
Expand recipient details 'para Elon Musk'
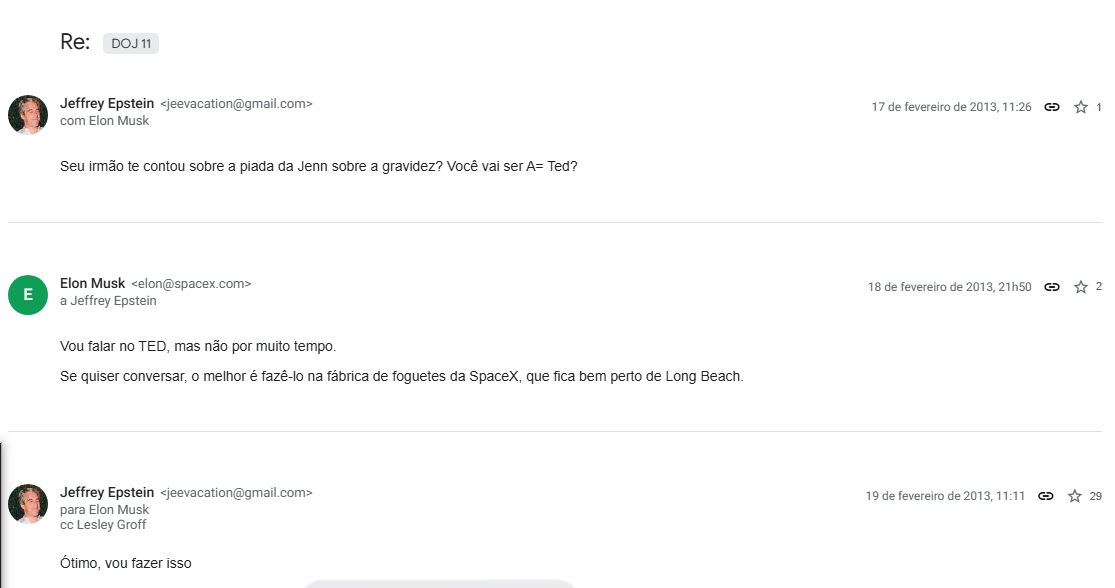click(x=104, y=510)
